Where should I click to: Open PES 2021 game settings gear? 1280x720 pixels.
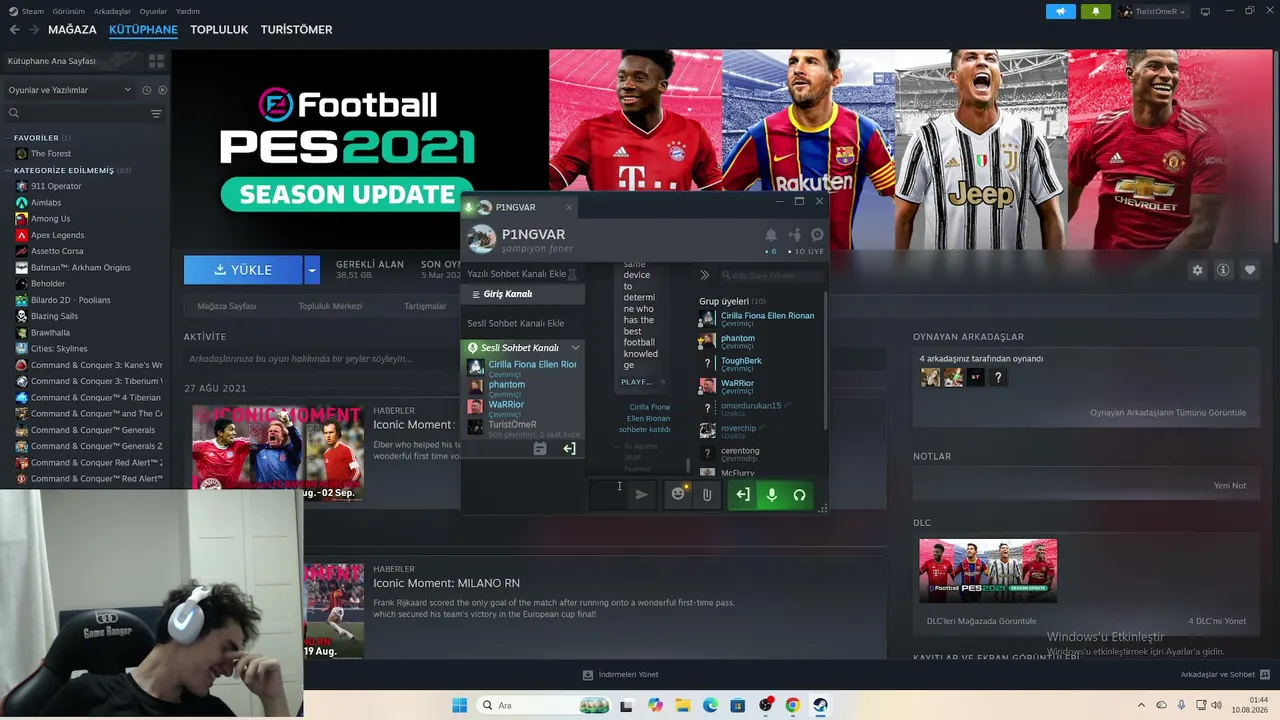click(1197, 270)
